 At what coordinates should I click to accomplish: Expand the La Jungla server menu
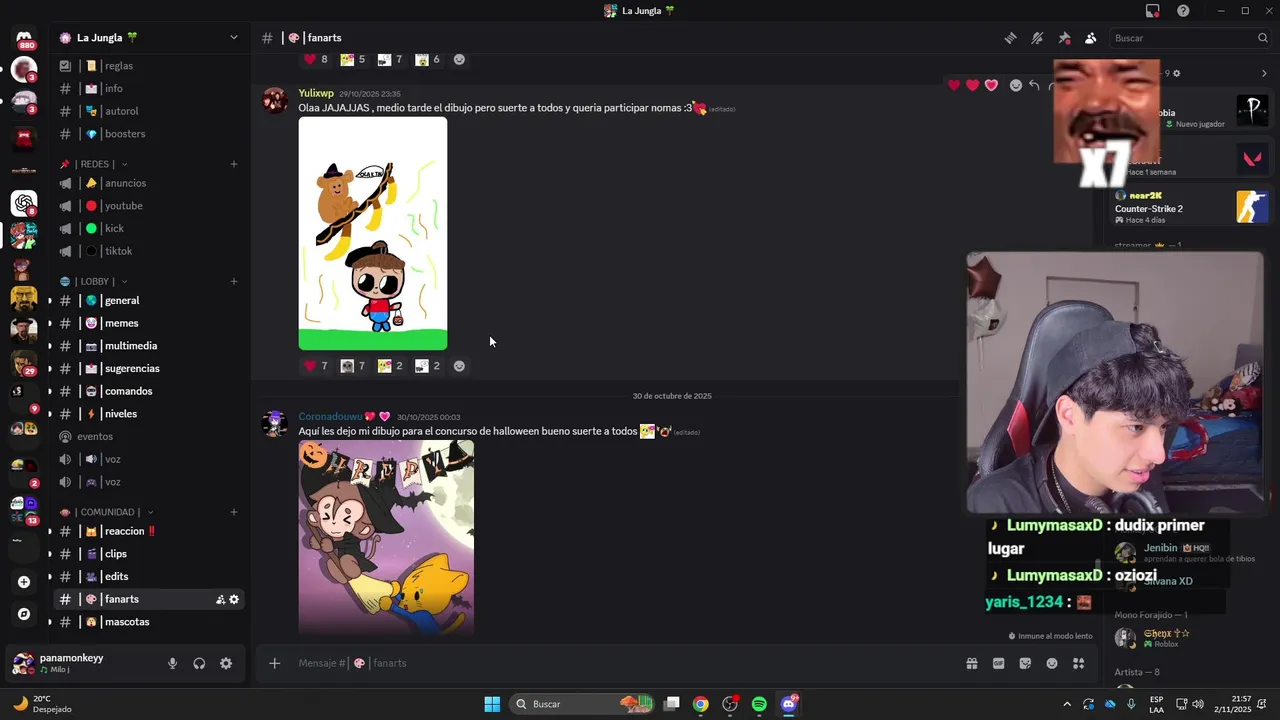point(150,38)
